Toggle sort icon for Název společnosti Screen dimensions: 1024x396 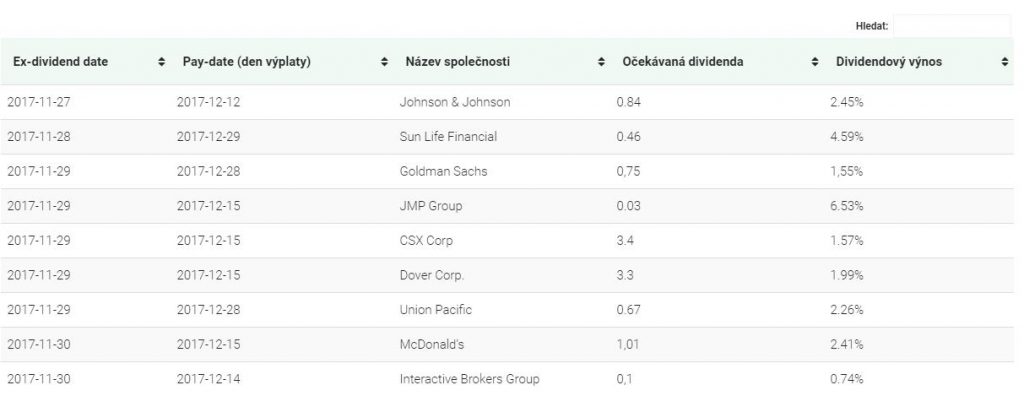point(601,62)
